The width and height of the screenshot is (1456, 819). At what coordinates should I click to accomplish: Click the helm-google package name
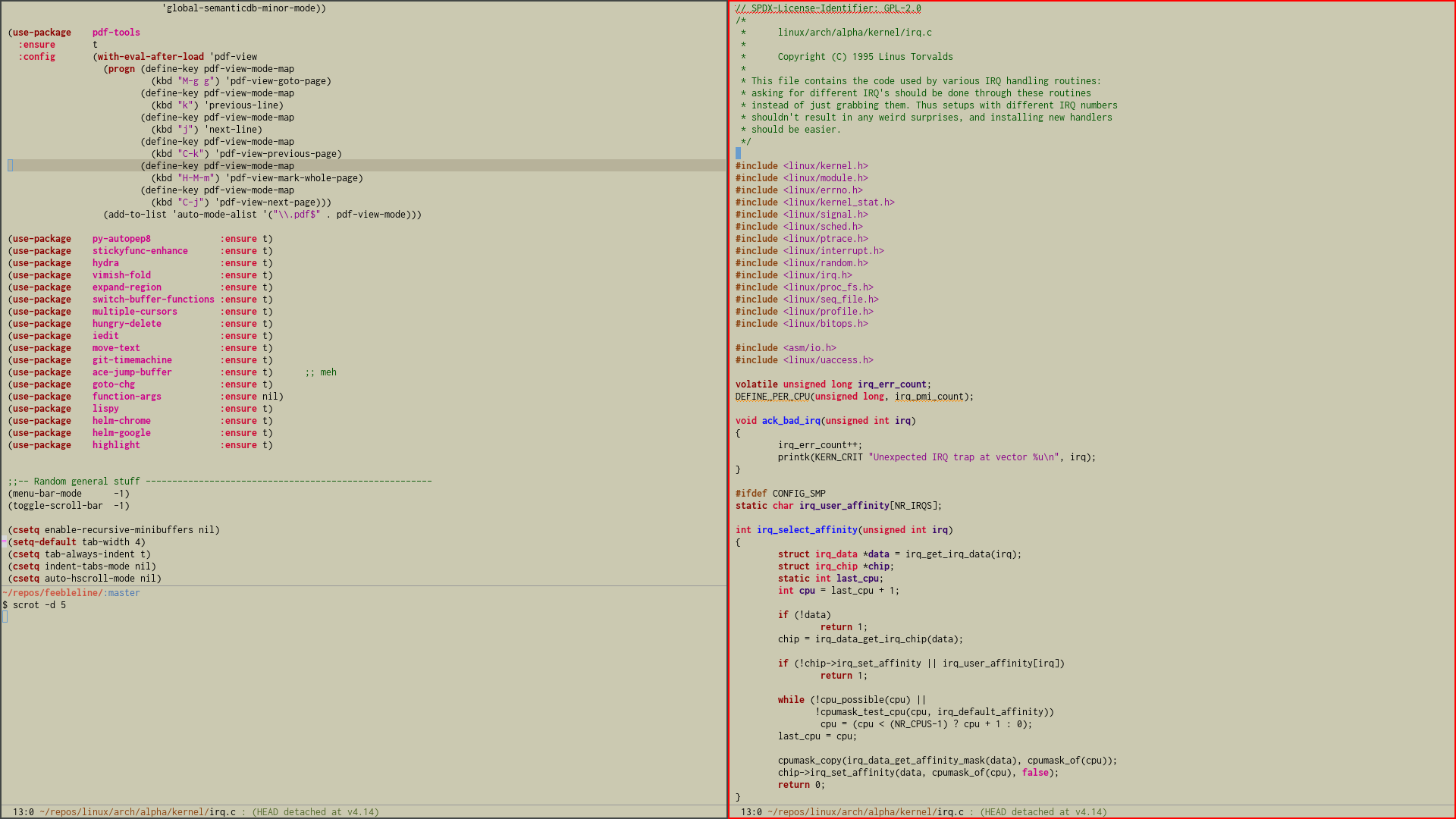pos(121,433)
